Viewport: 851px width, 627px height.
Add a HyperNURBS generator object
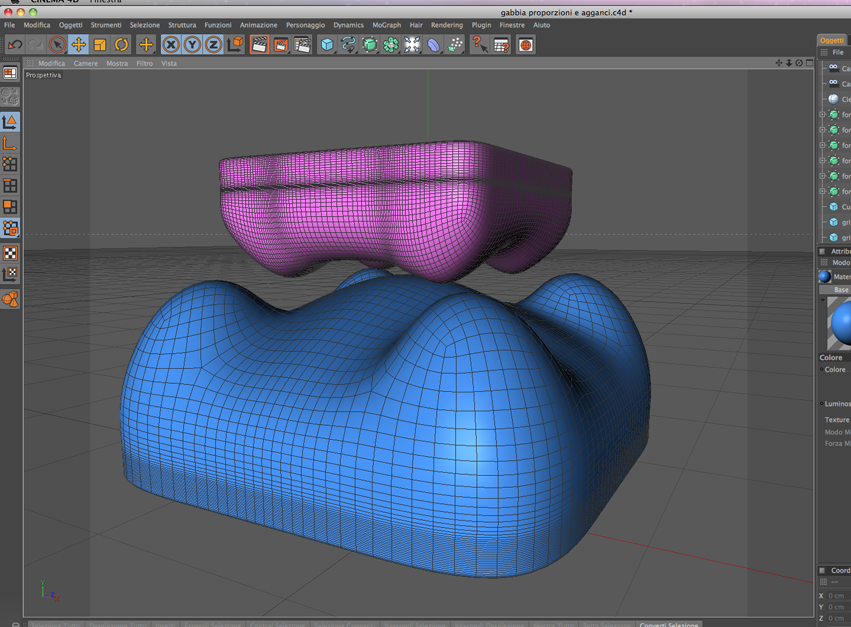click(370, 45)
